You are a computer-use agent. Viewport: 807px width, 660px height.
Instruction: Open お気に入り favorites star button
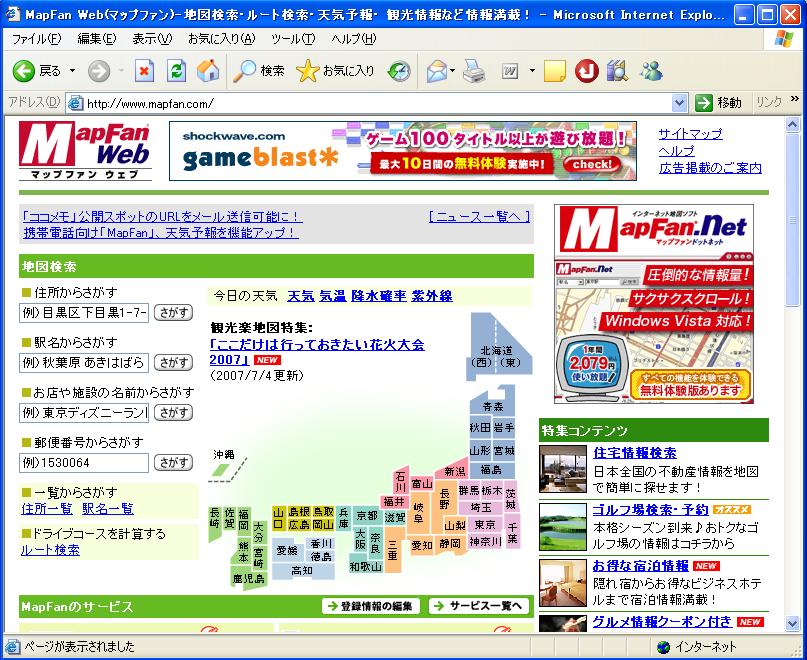[x=335, y=71]
